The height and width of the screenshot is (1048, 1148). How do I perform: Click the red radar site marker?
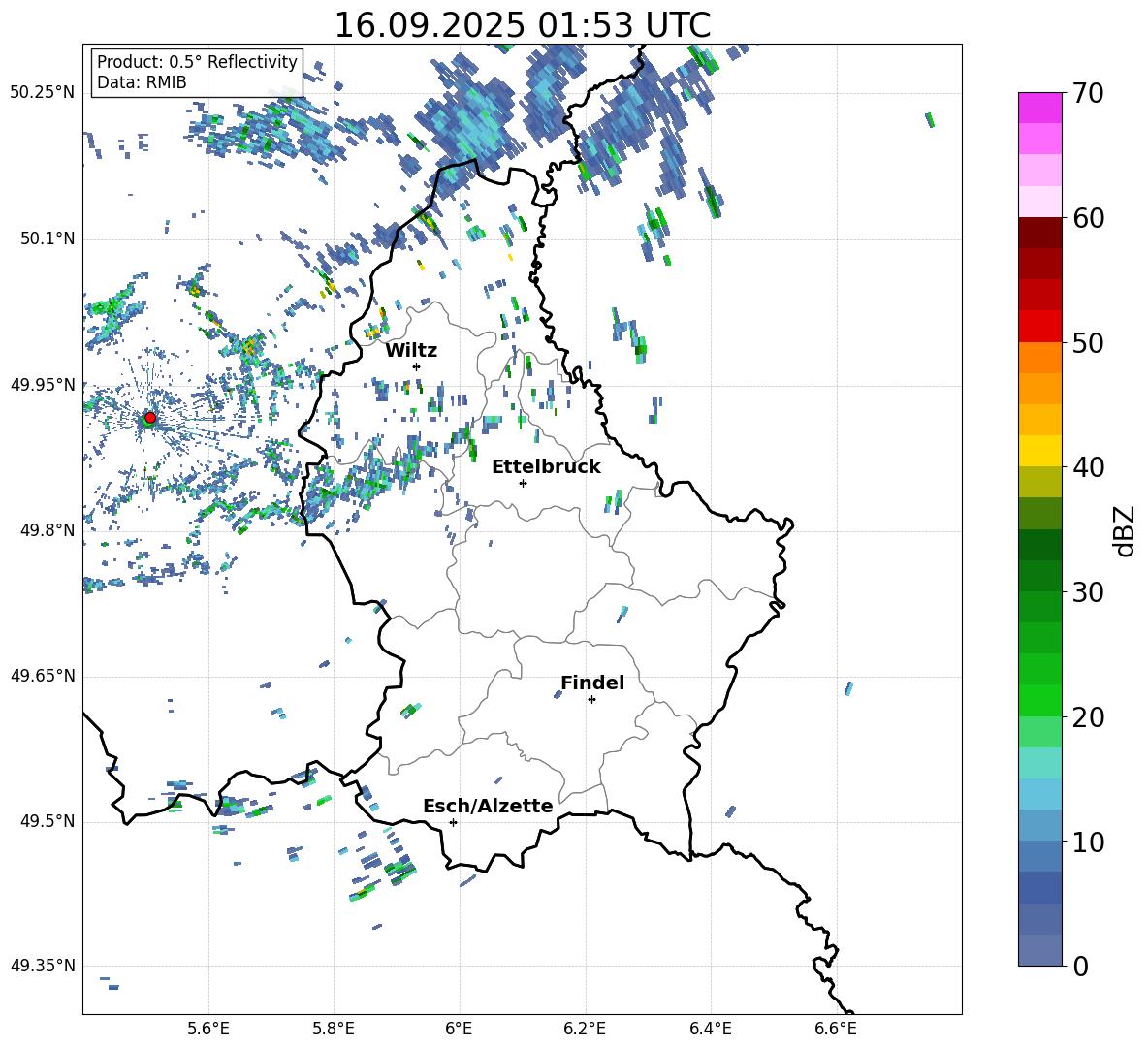point(150,417)
